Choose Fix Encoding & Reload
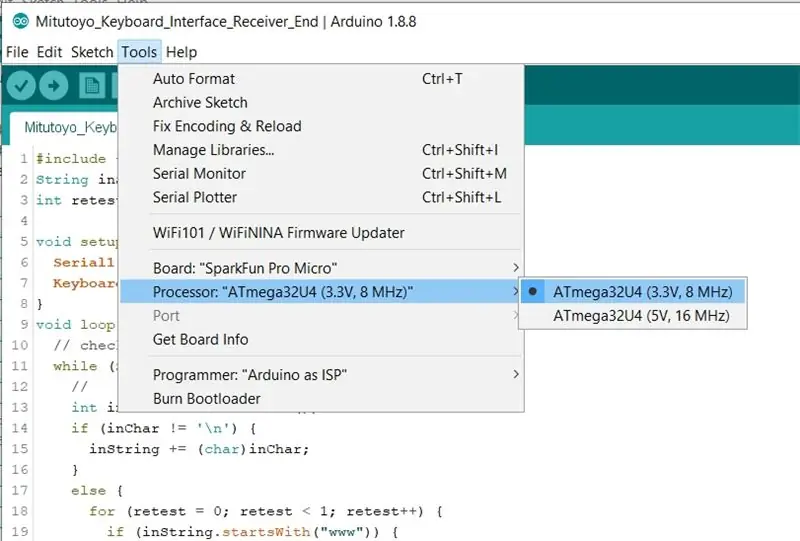The image size is (800, 541). pos(321,126)
